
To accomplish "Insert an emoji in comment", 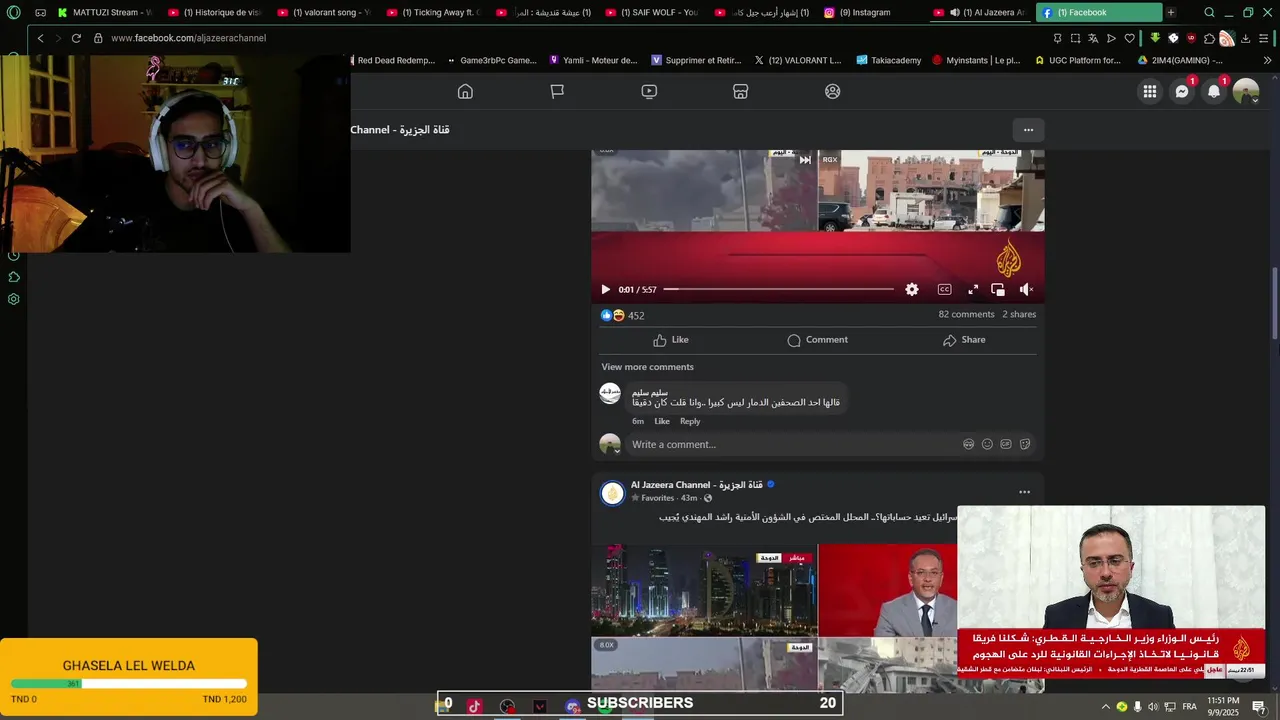I will (987, 444).
